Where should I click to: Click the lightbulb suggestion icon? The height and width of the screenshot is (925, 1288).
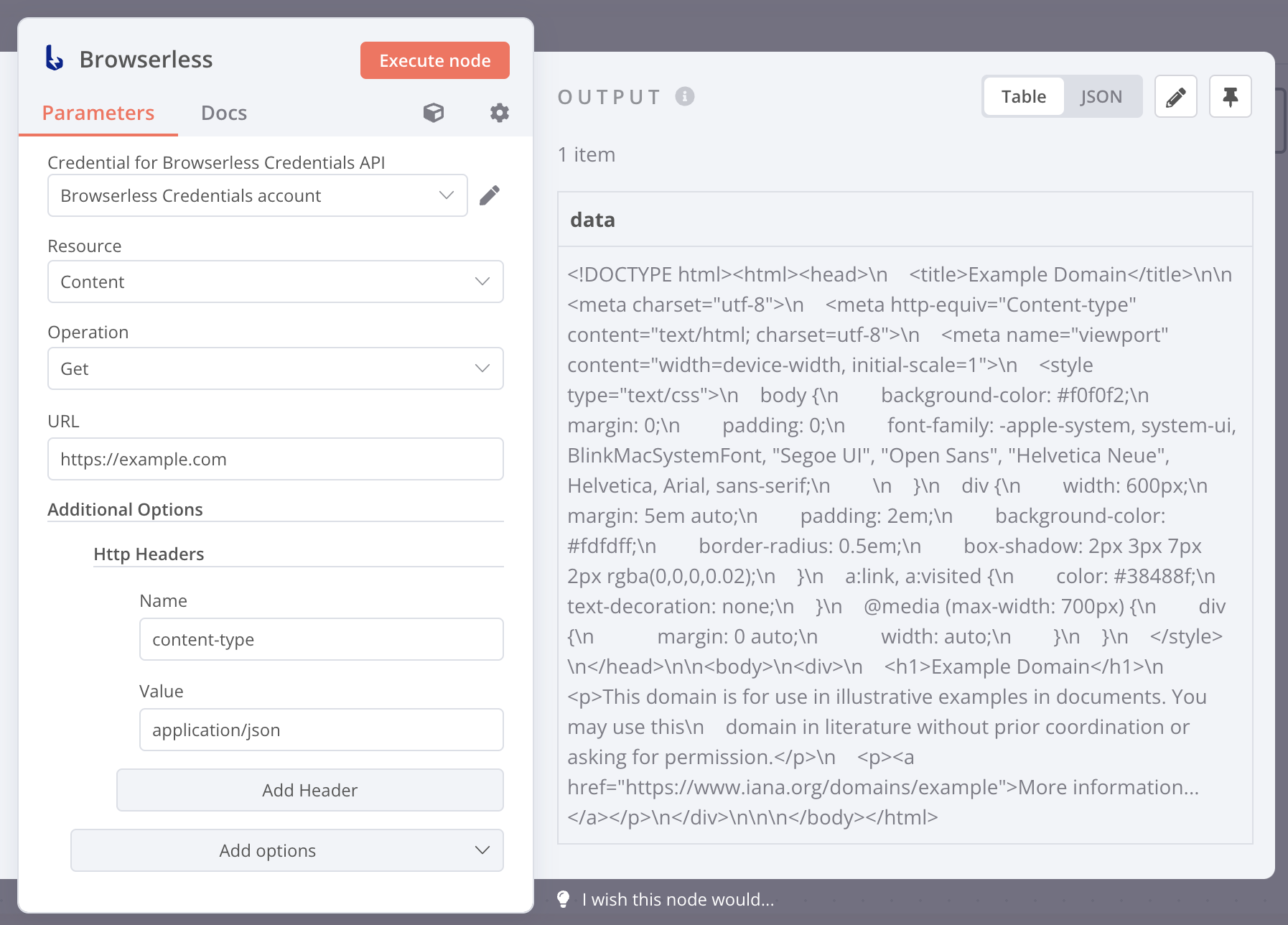point(564,899)
